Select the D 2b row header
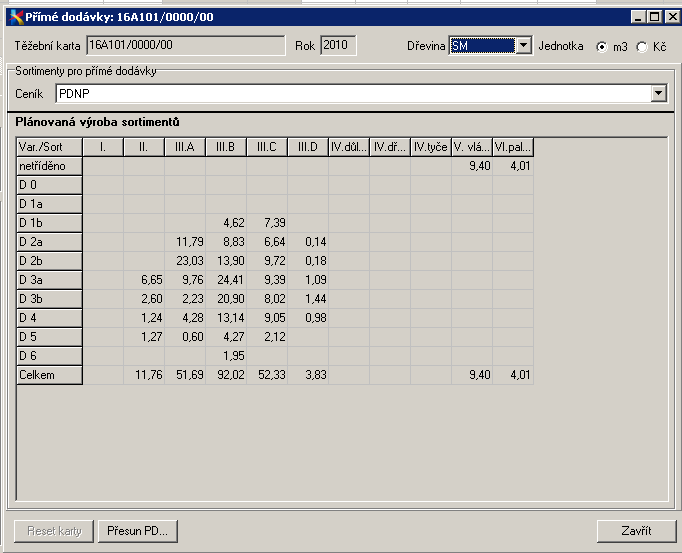Viewport: 682px width, 553px height. 49,261
